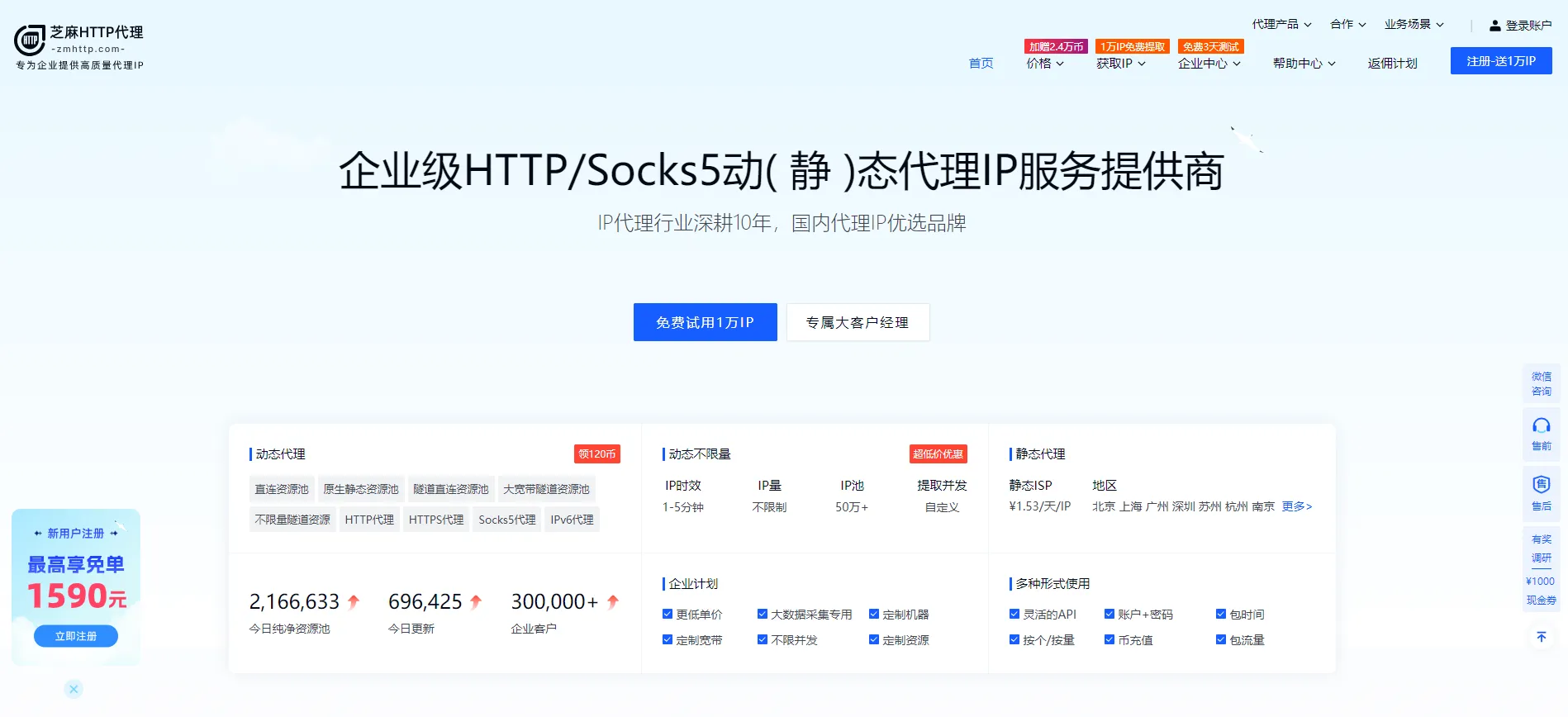
Task: Expand 合作 dropdown
Action: click(x=1347, y=24)
